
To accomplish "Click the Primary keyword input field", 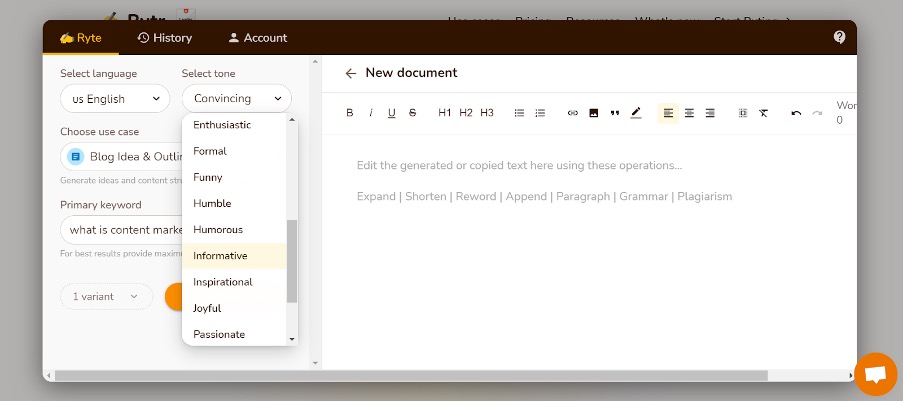I will pos(120,230).
